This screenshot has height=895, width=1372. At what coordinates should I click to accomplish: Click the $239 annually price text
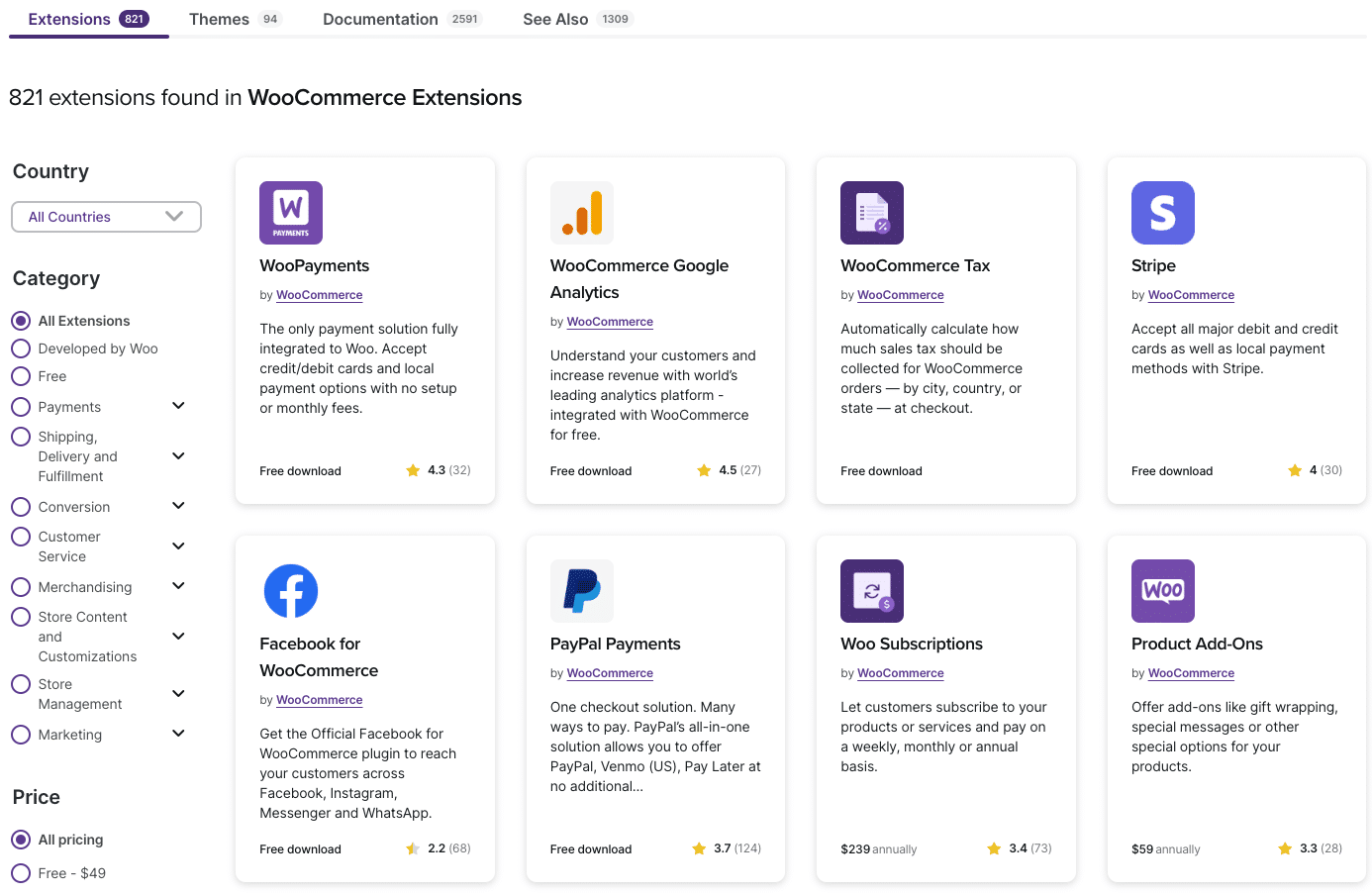[879, 849]
